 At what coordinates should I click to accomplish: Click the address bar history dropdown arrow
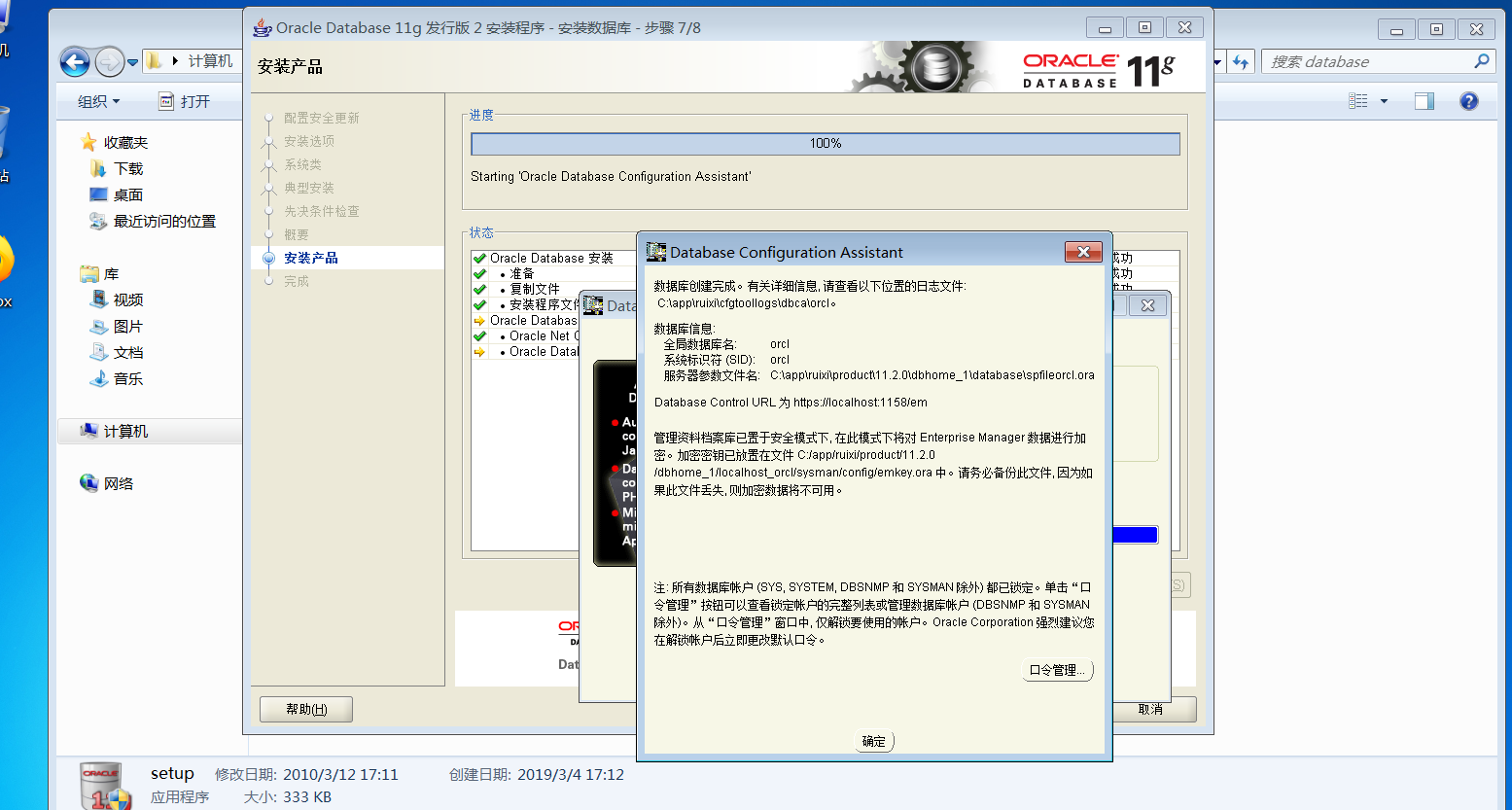click(1217, 61)
